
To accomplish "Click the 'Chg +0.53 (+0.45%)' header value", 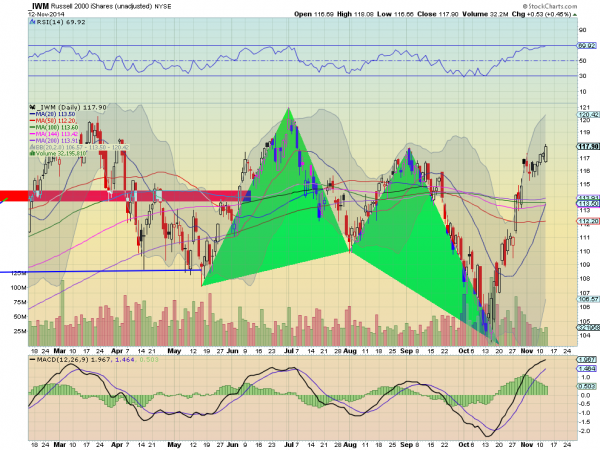I will click(x=541, y=14).
